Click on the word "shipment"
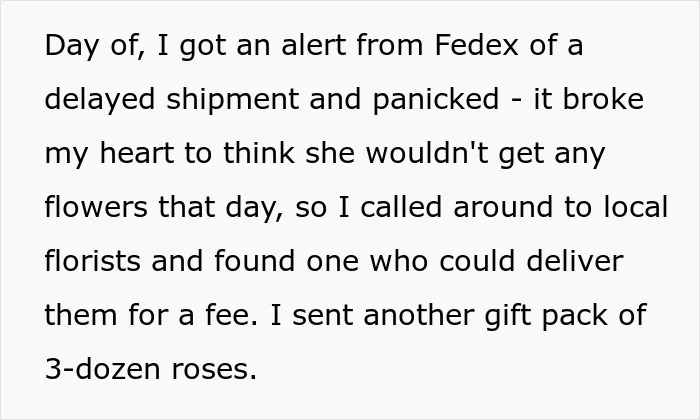Viewport: 700px width, 420px height. (x=232, y=101)
